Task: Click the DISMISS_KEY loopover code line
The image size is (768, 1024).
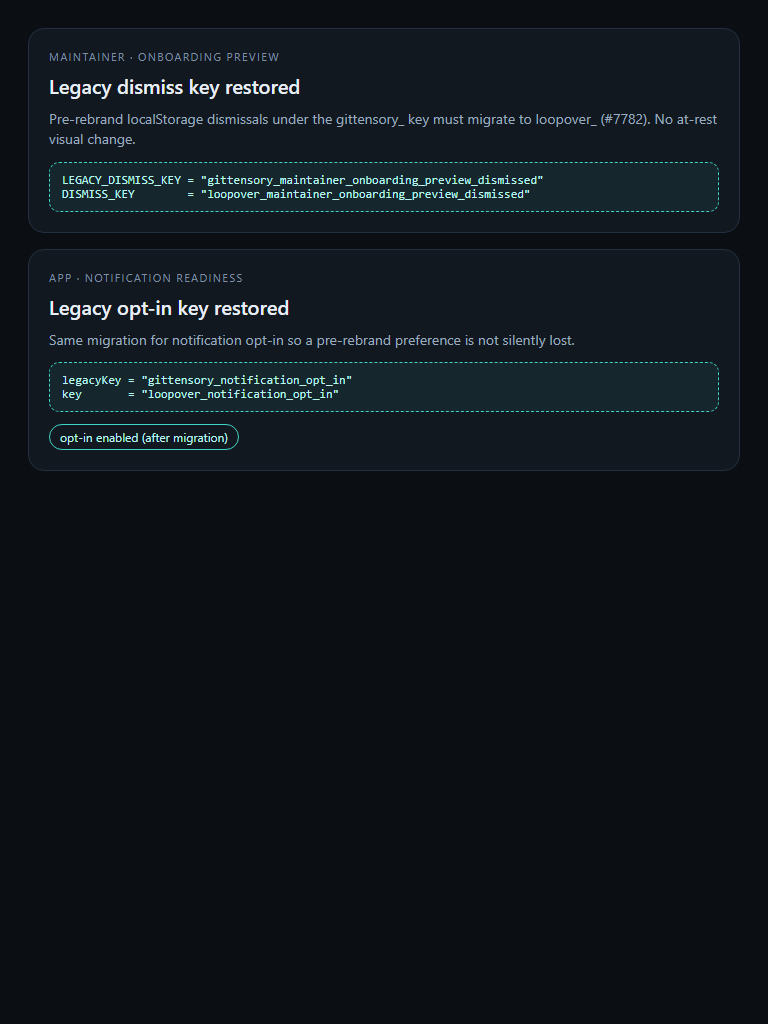Action: 296,195
